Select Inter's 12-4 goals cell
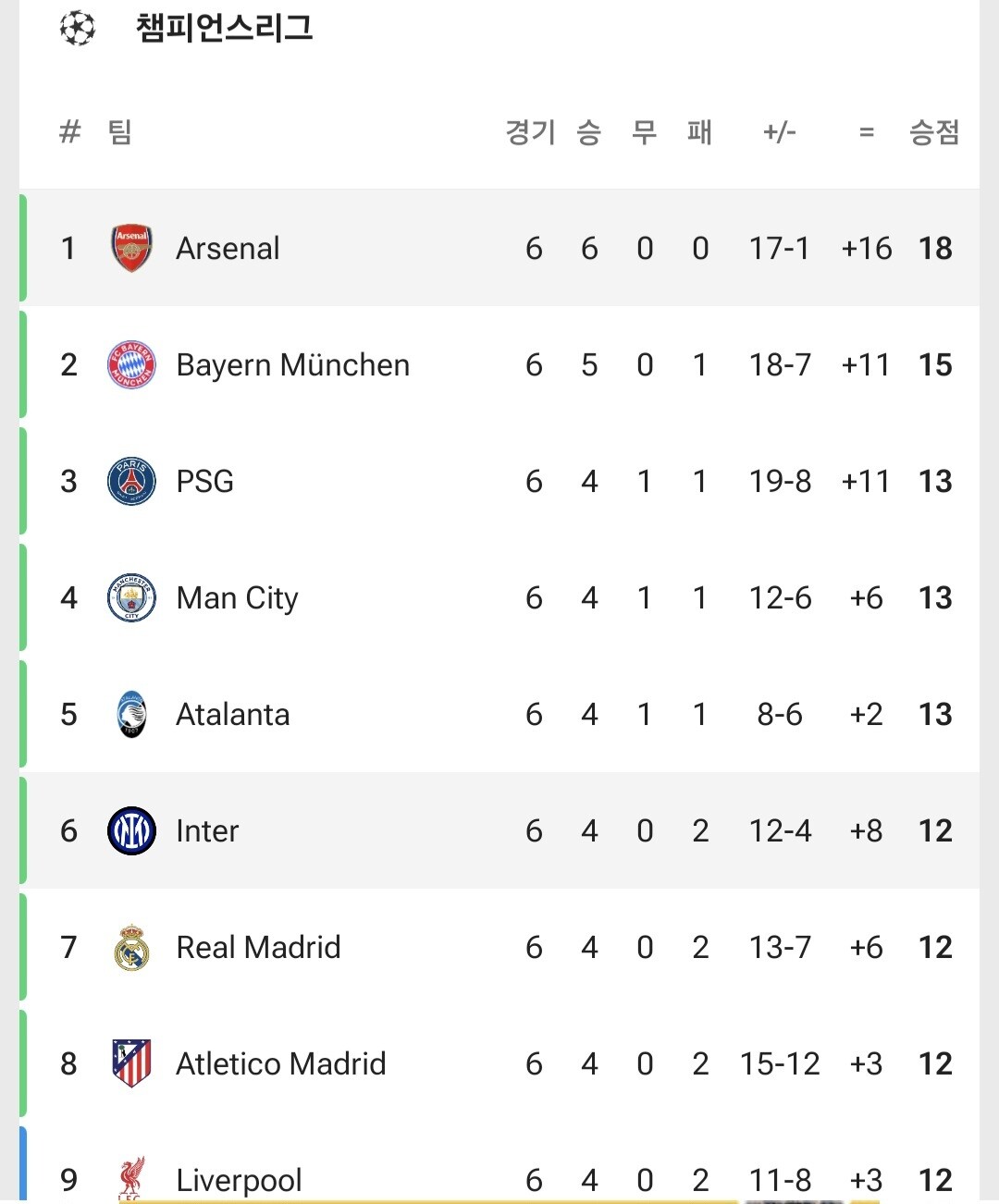 click(x=780, y=830)
